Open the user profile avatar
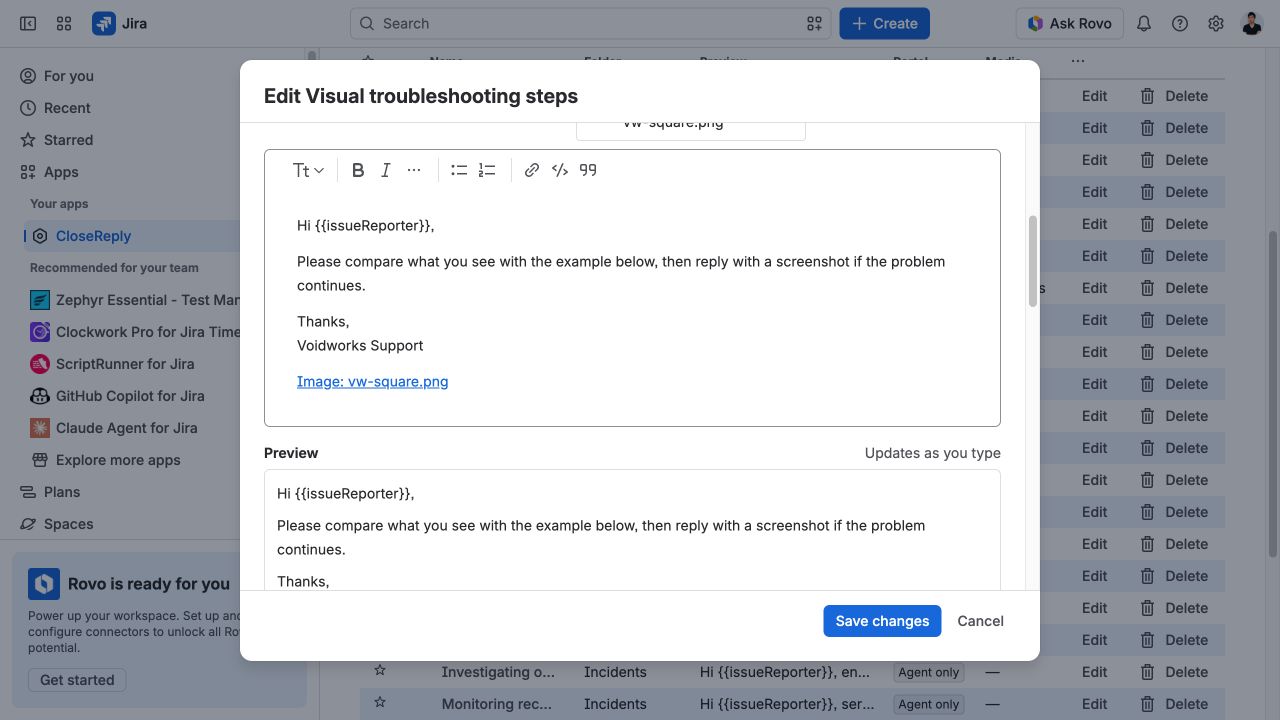 (x=1252, y=23)
